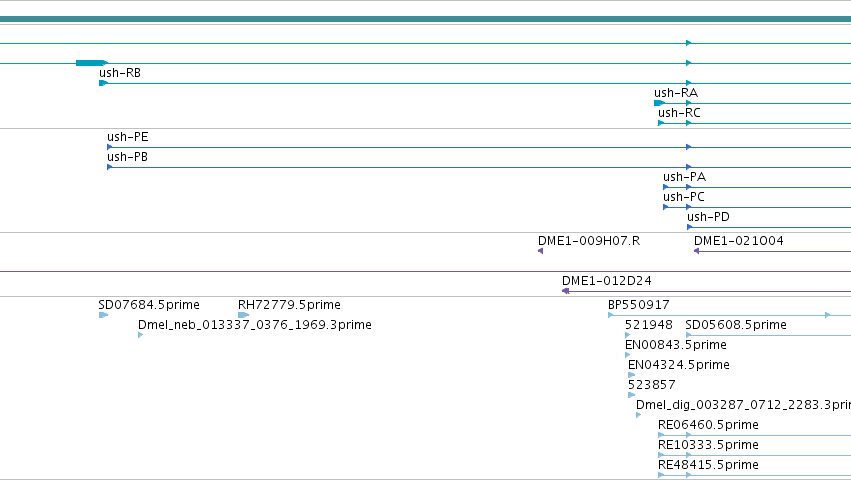Select the 523857 feature label
The image size is (851, 480).
652,386
